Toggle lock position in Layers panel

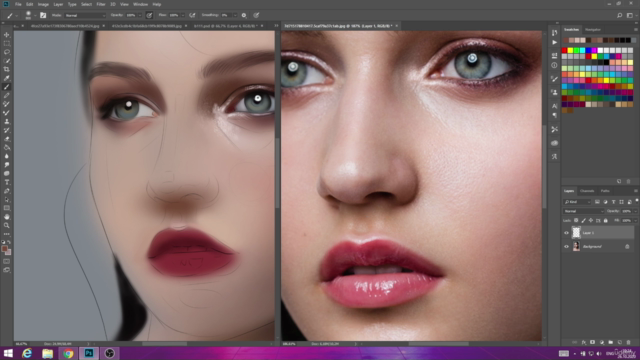[x=591, y=220]
